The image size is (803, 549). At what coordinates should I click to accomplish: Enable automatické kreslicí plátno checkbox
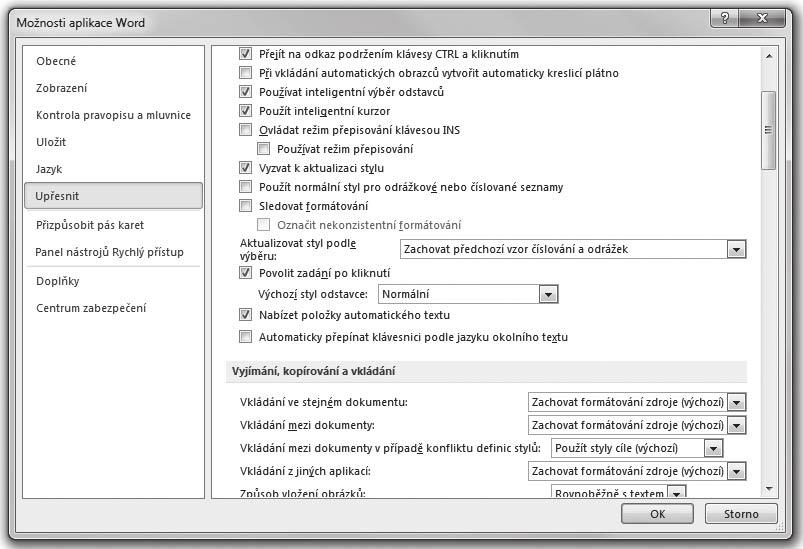pyautogui.click(x=246, y=73)
